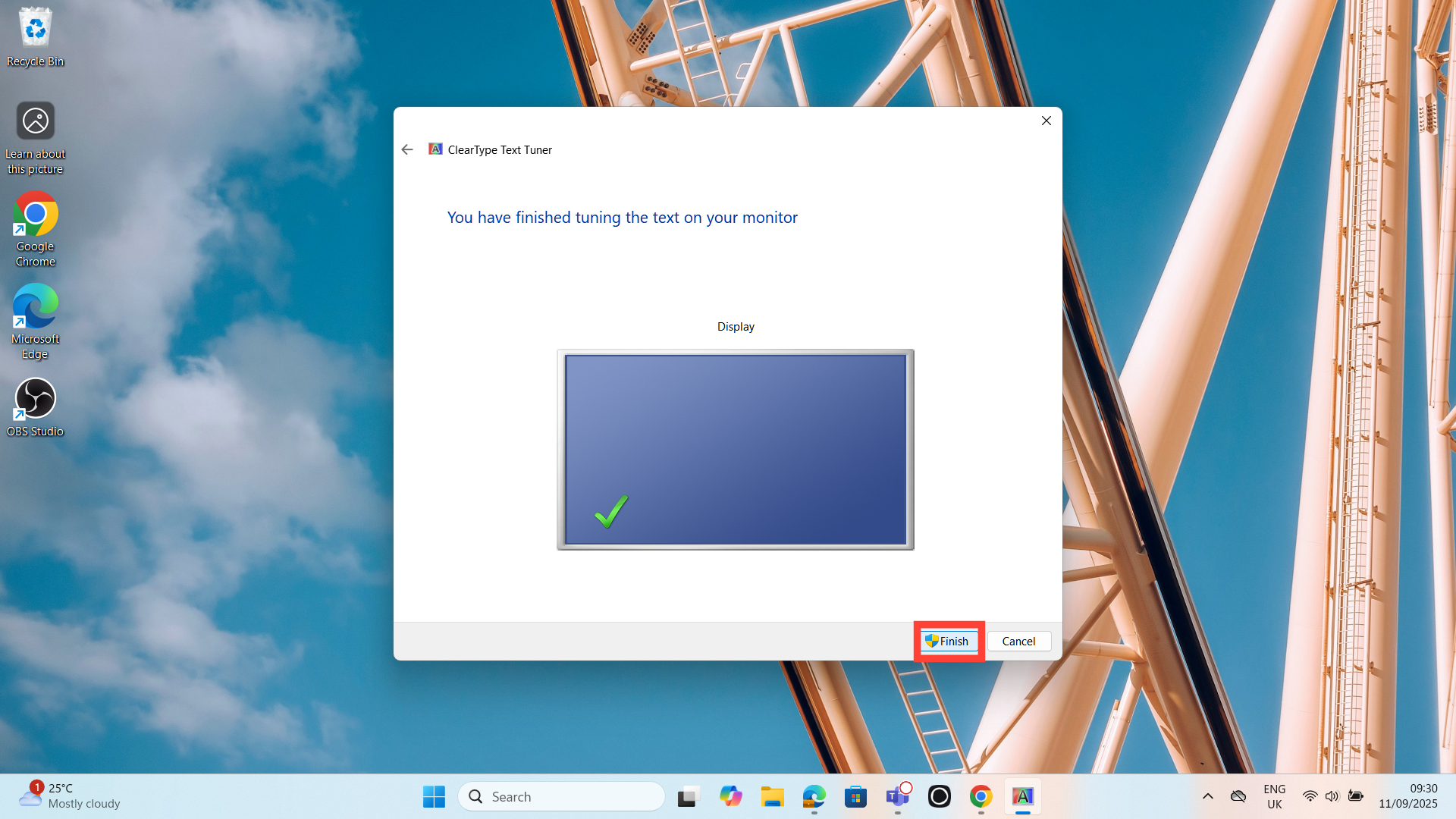Open the Windows Start menu

pyautogui.click(x=434, y=796)
